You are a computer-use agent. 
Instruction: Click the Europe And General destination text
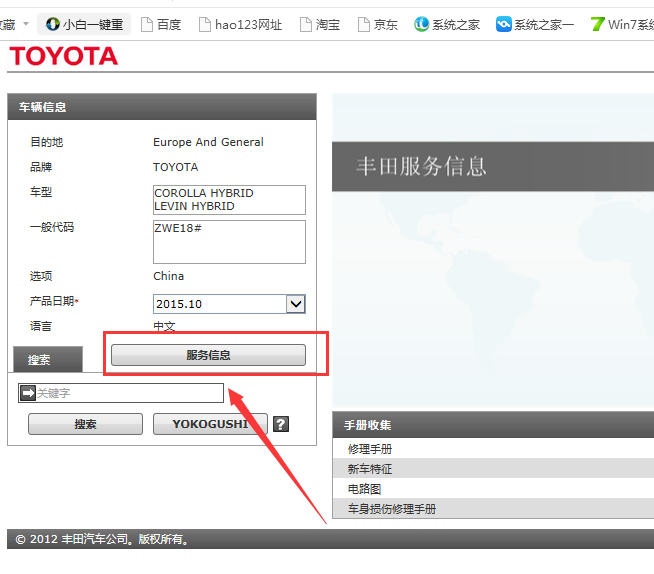208,142
